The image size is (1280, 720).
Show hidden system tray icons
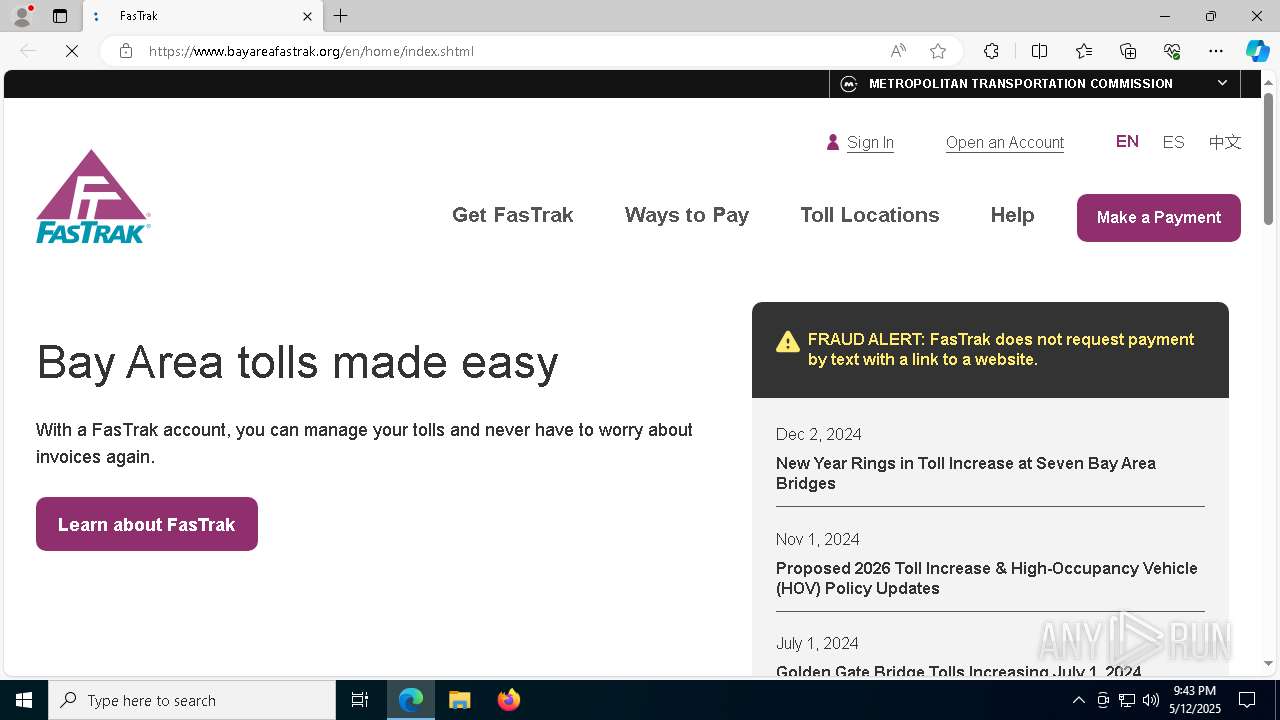click(x=1078, y=700)
